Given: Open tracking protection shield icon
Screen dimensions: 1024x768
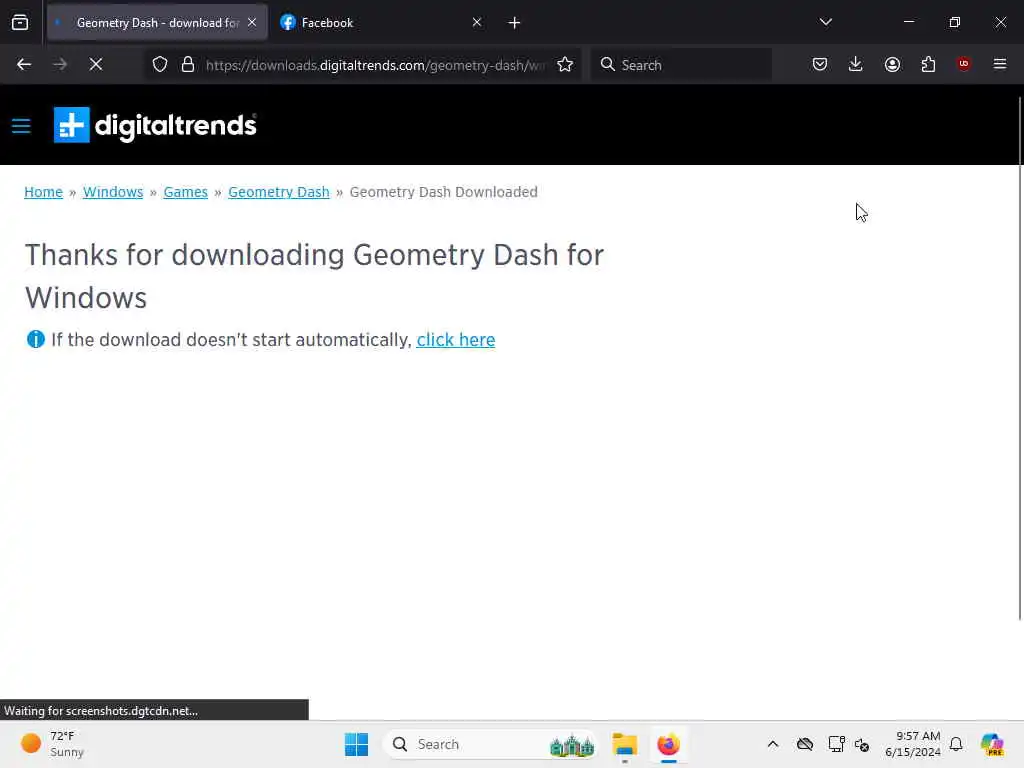Looking at the screenshot, I should (x=160, y=65).
